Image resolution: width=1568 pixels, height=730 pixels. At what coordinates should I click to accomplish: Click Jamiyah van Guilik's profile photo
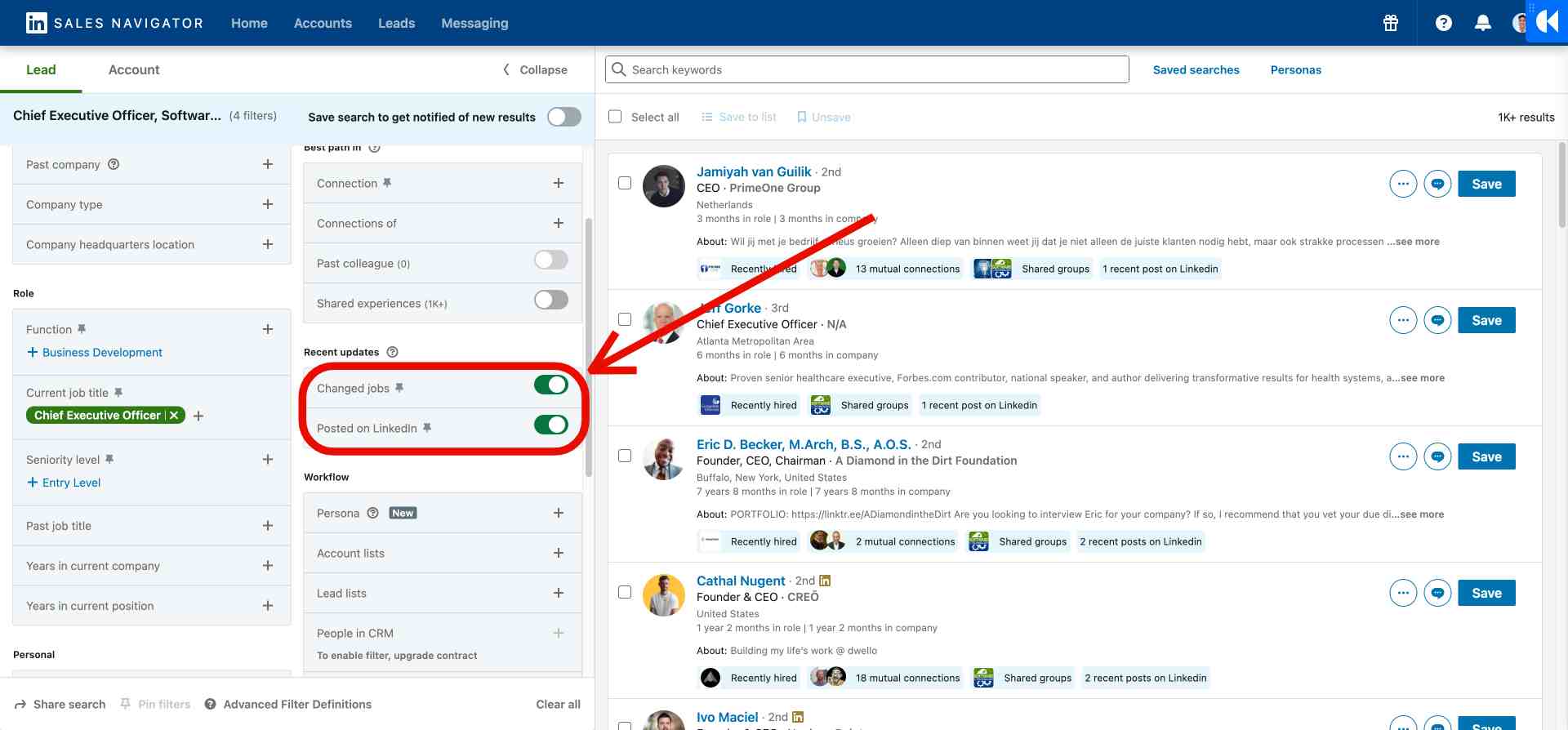click(x=663, y=186)
